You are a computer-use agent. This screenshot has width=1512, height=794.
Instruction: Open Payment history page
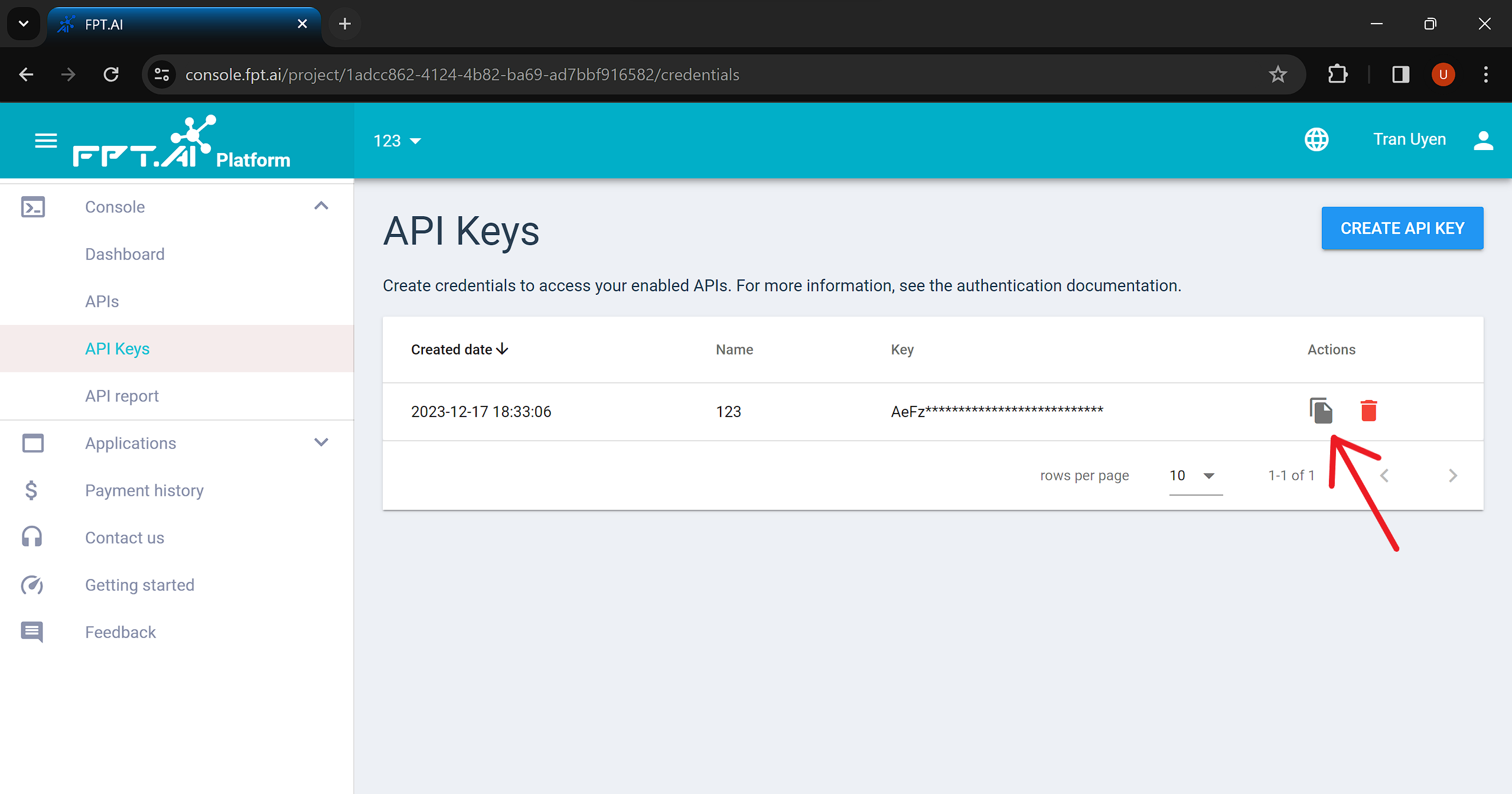coord(144,490)
